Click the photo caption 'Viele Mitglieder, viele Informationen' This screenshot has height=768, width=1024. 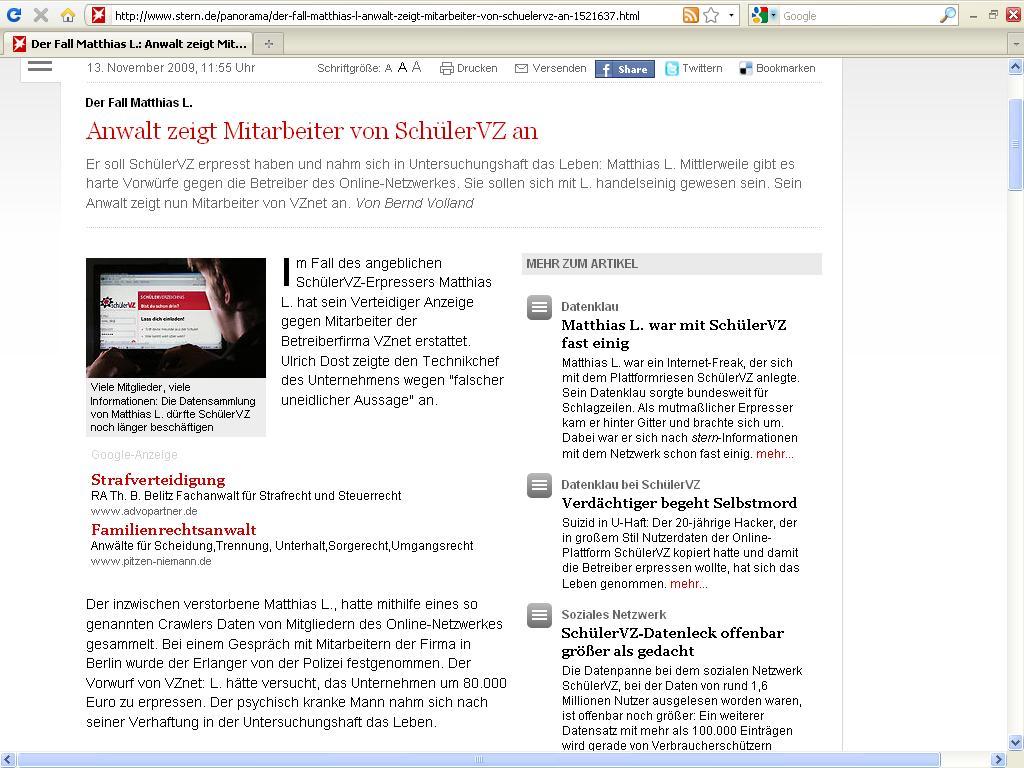tap(173, 407)
